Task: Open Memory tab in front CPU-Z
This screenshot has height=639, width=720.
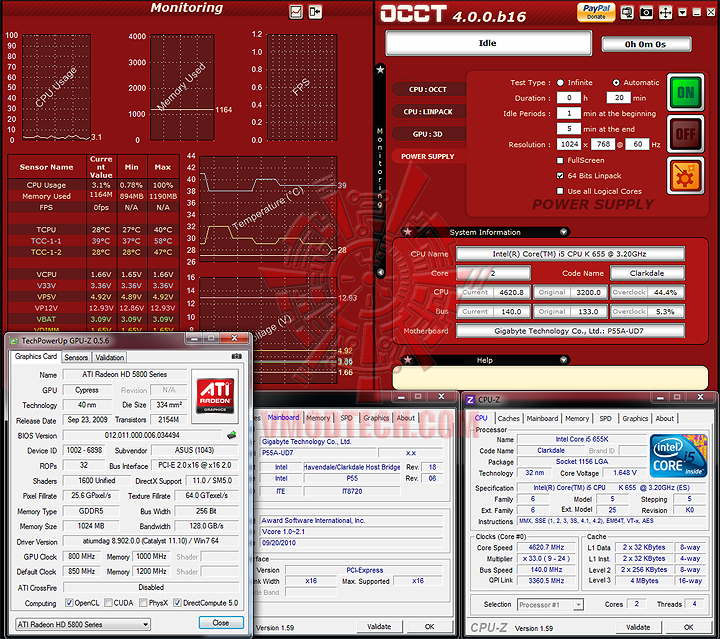Action: [x=577, y=418]
